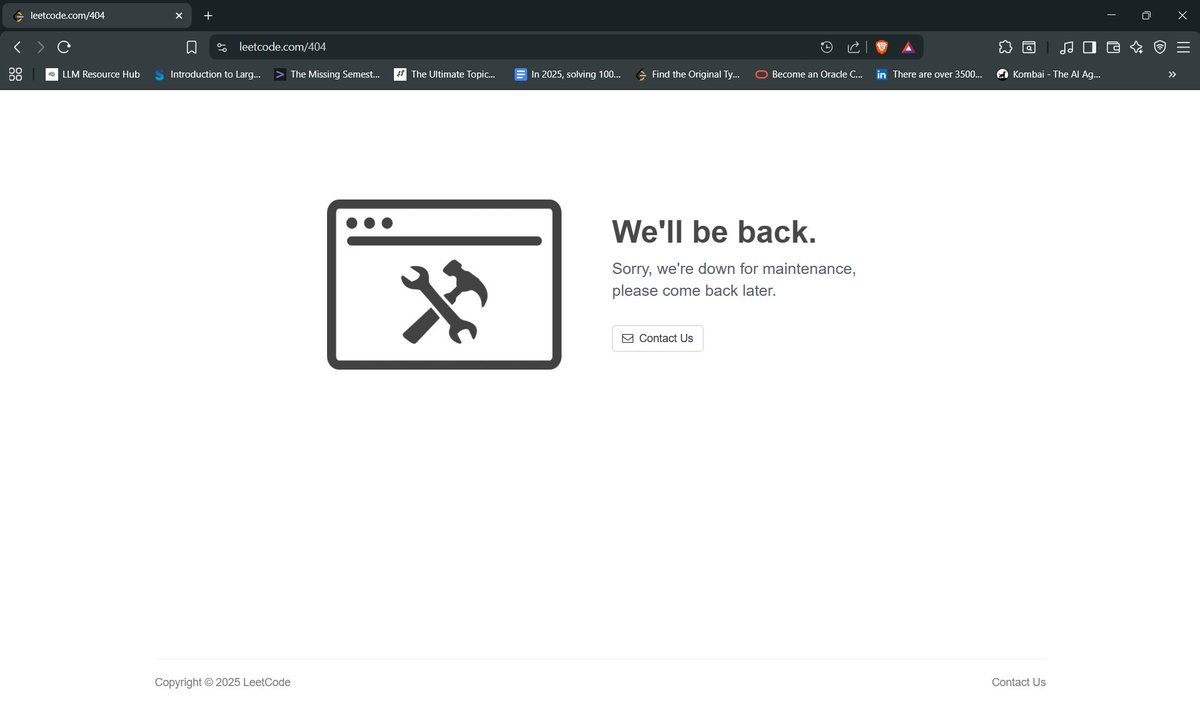
Task: Click the Contact Us button with envelope
Action: pyautogui.click(x=658, y=338)
